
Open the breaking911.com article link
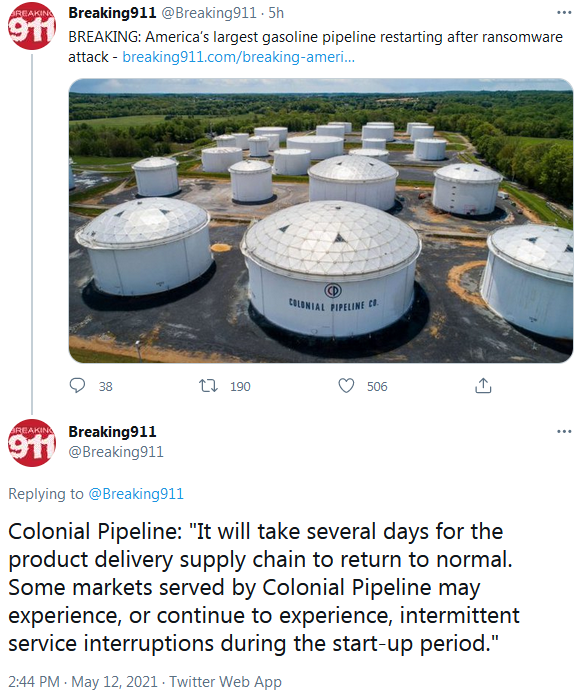pyautogui.click(x=239, y=57)
